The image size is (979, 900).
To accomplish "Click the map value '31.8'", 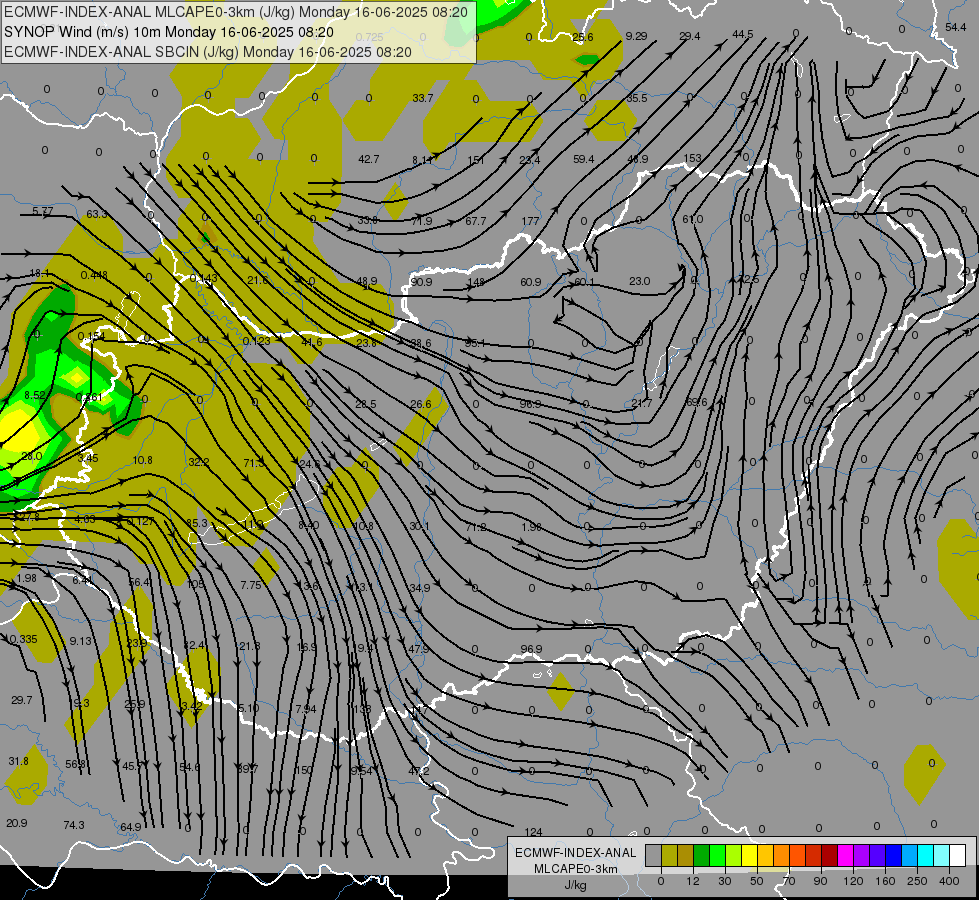I will 19,761.
